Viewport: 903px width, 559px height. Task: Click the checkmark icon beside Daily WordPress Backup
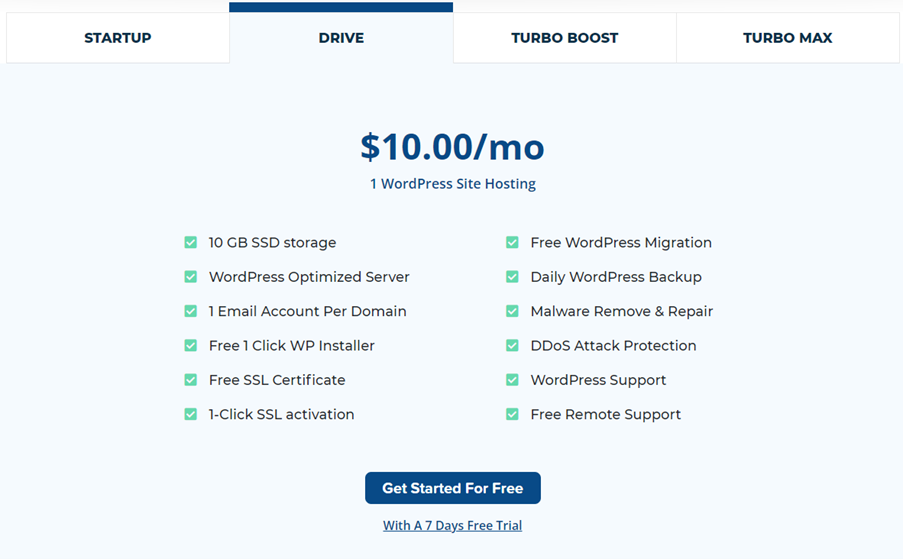[512, 277]
